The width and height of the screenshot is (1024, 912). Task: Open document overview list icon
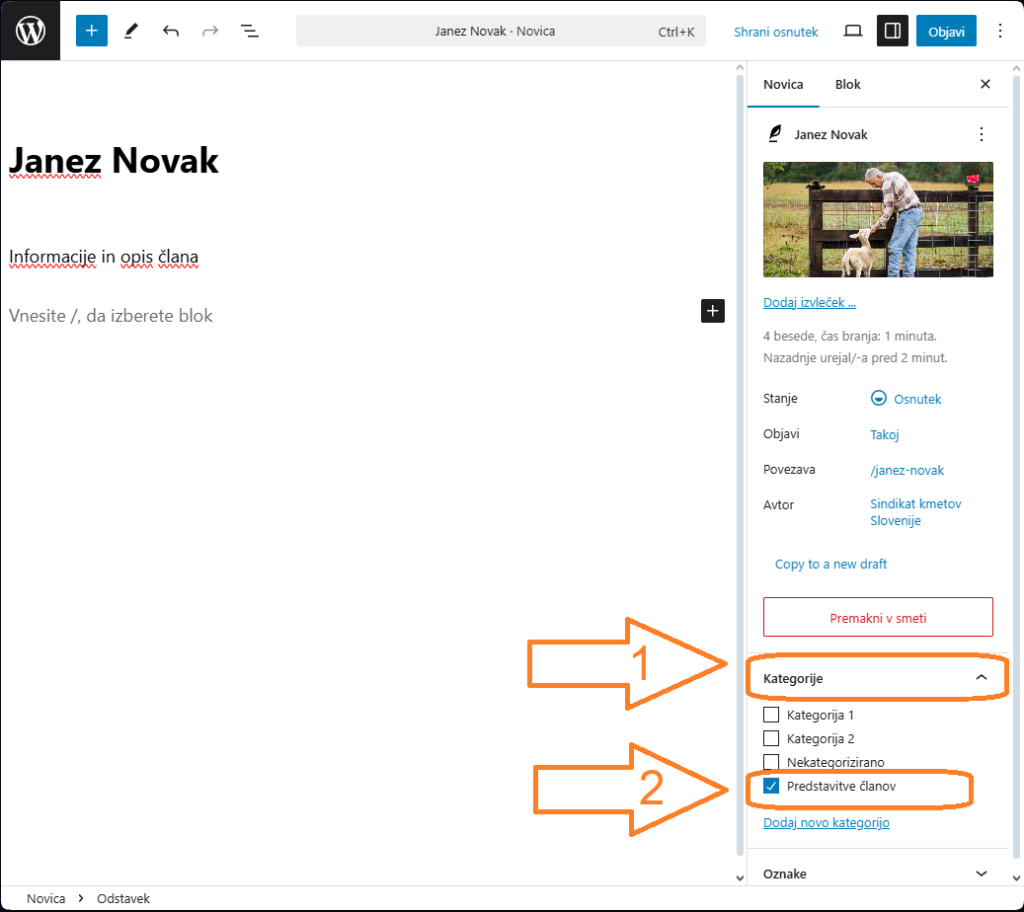click(250, 31)
